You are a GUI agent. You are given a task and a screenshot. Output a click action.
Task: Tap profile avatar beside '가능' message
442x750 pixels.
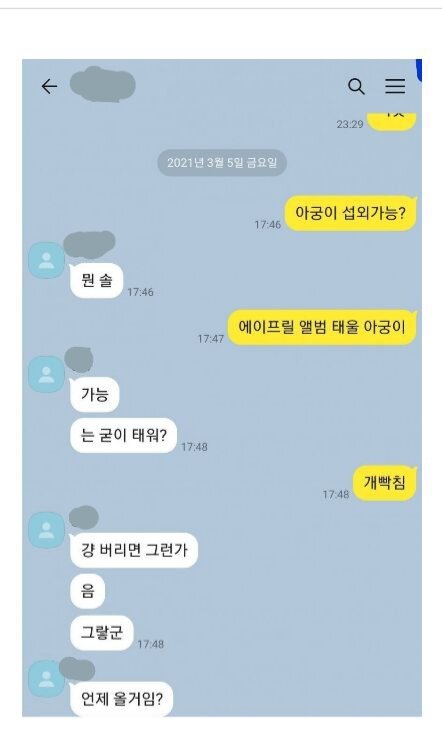coord(46,374)
